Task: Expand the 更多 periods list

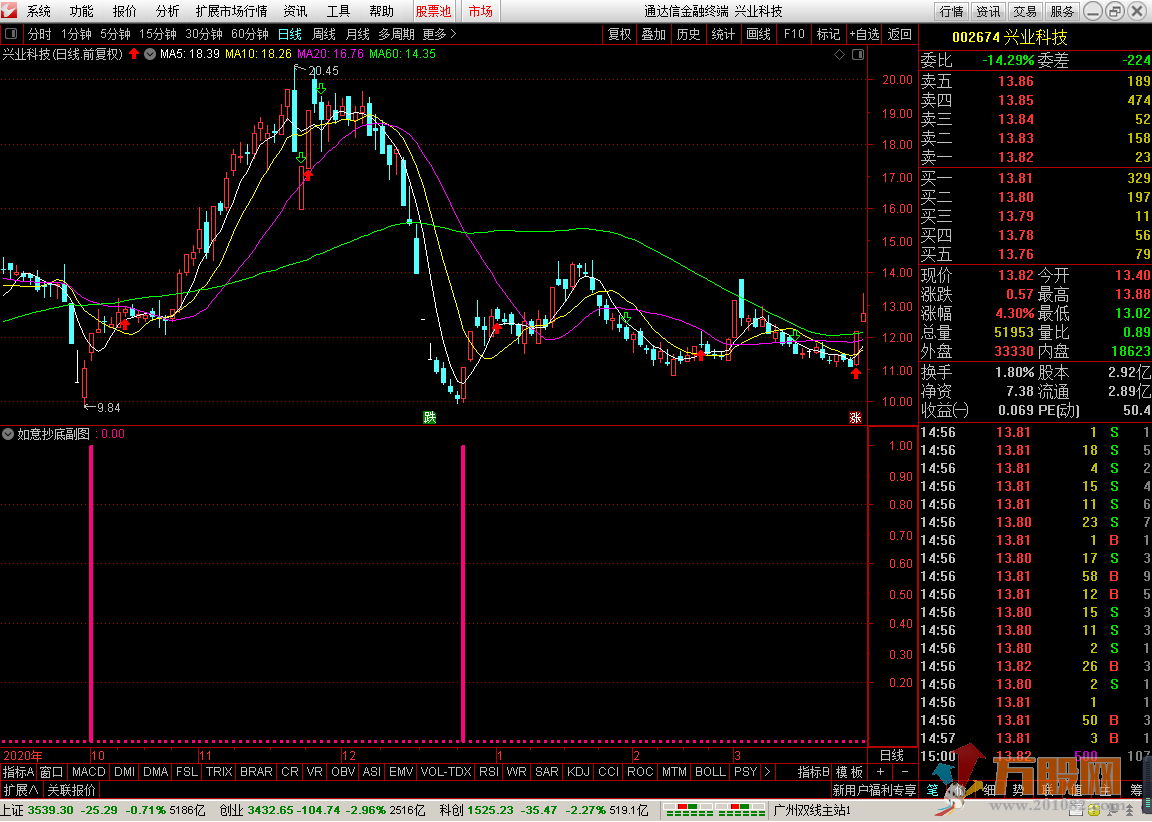Action: [x=439, y=34]
